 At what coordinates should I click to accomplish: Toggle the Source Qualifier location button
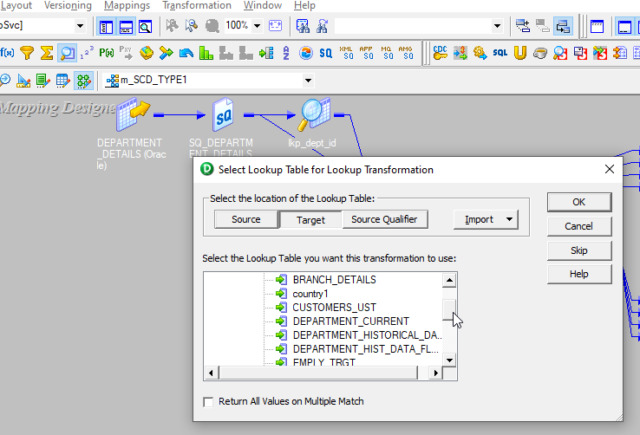pyautogui.click(x=385, y=219)
